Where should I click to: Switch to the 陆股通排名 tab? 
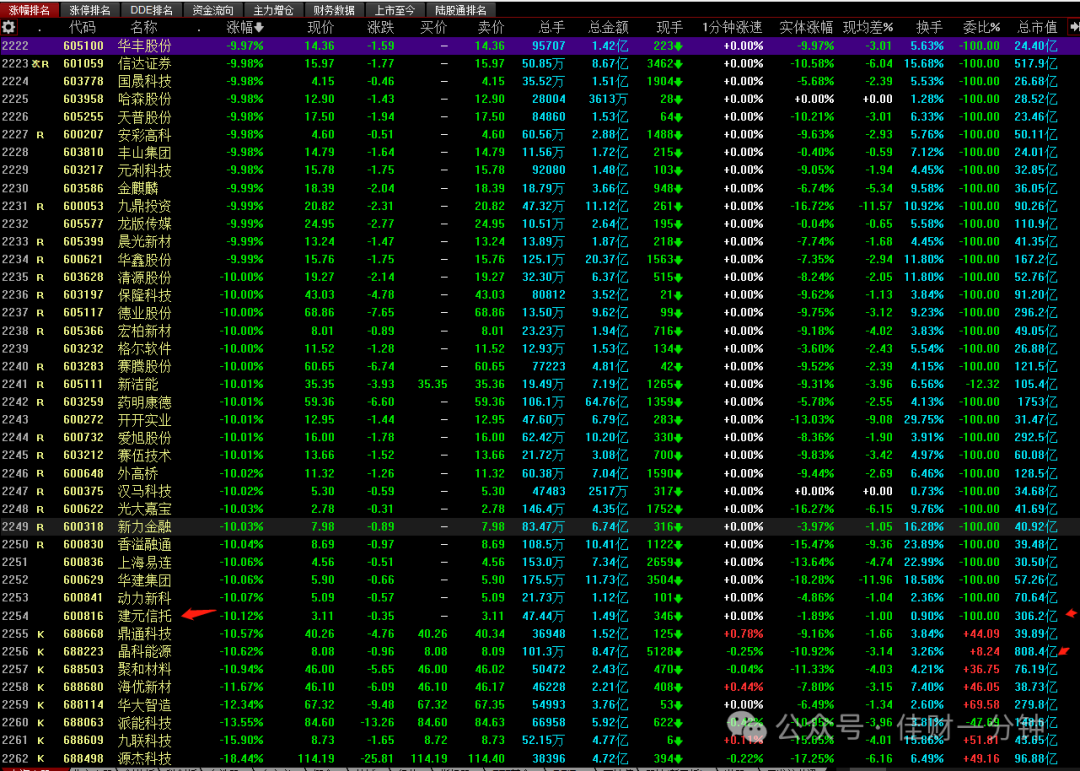pos(460,10)
